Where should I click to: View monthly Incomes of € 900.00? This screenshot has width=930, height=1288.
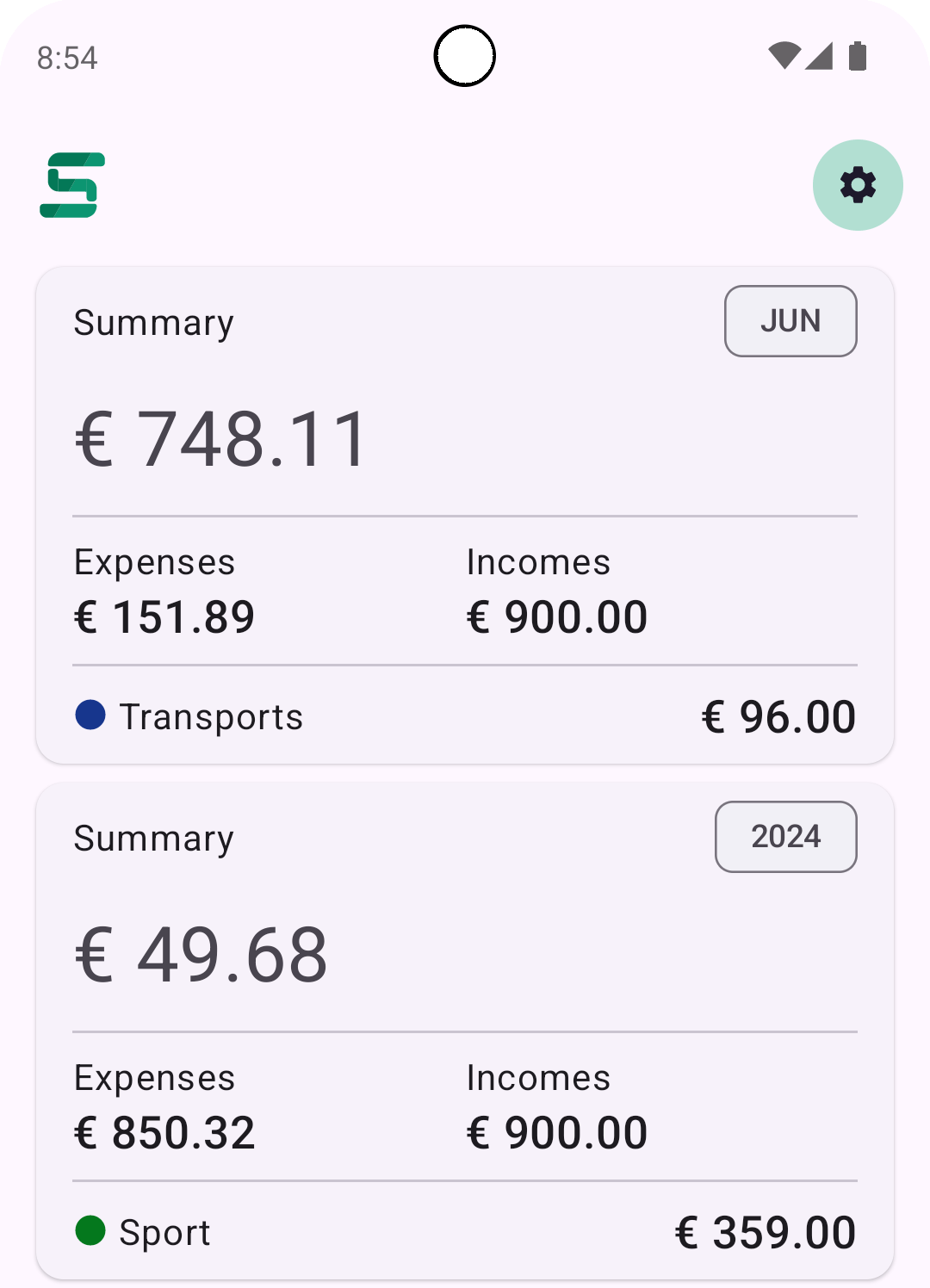pyautogui.click(x=557, y=616)
